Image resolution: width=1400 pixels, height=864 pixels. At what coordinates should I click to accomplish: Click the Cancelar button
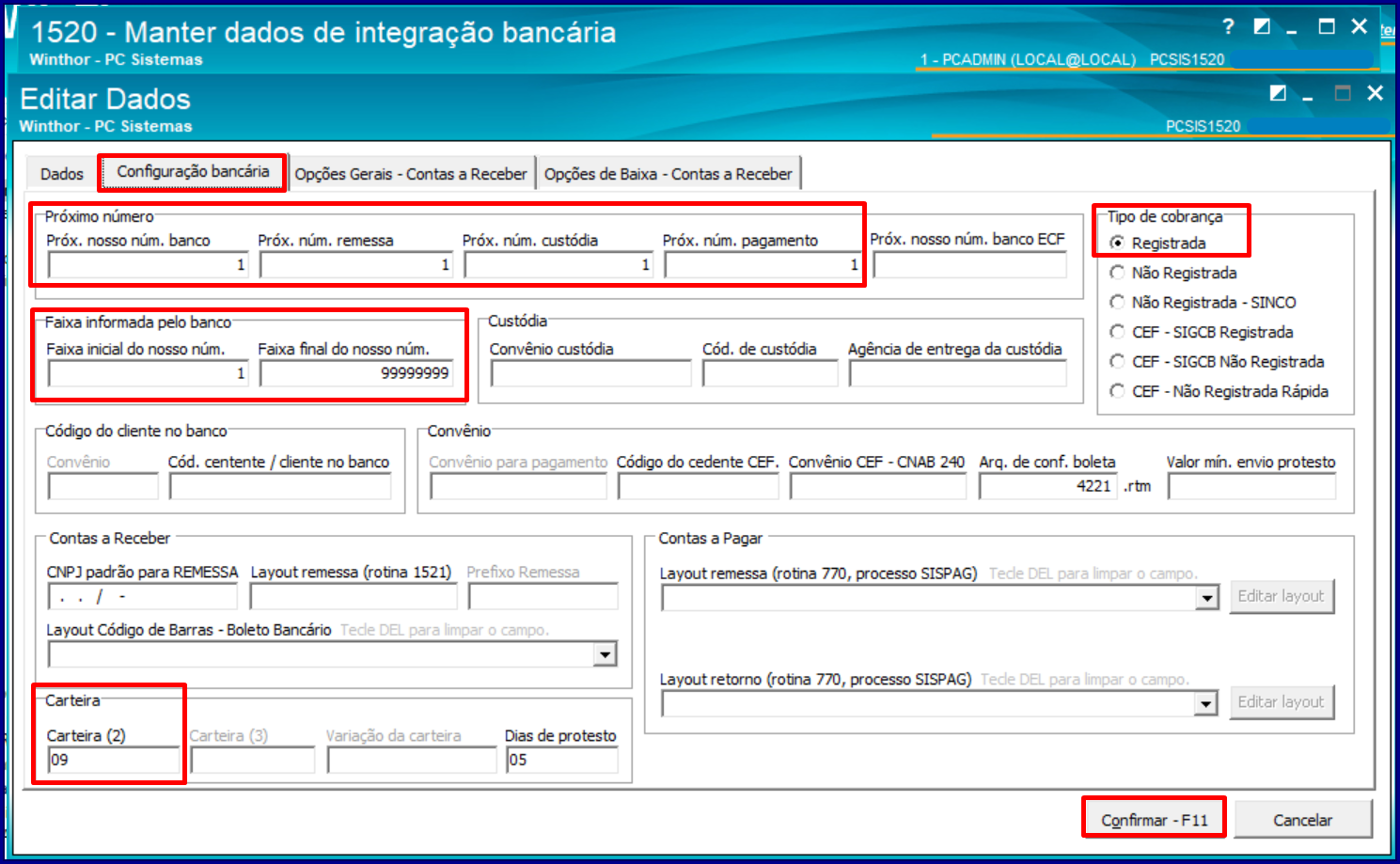coord(1302,820)
